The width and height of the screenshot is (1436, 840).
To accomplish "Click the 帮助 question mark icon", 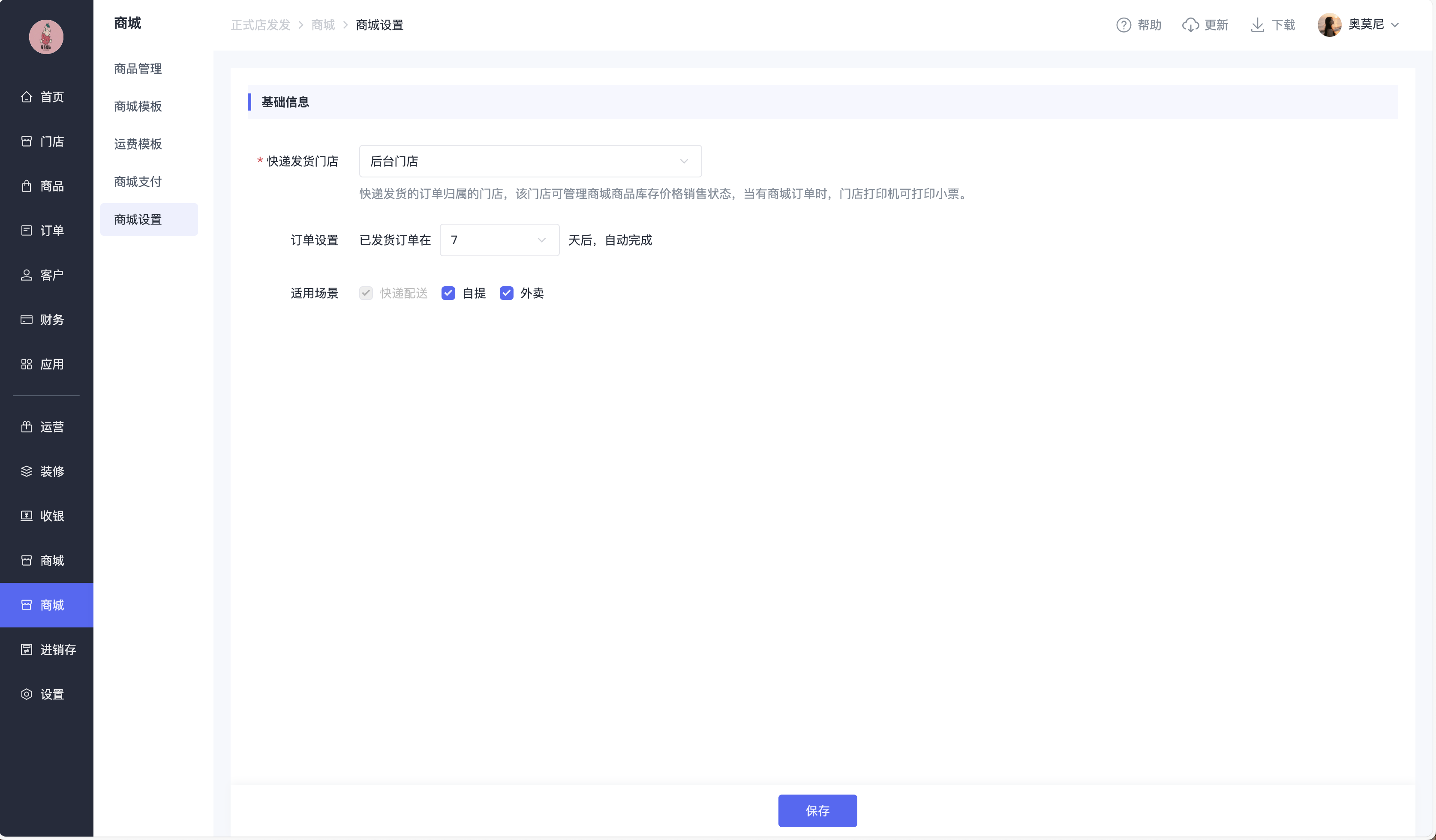I will [x=1123, y=25].
